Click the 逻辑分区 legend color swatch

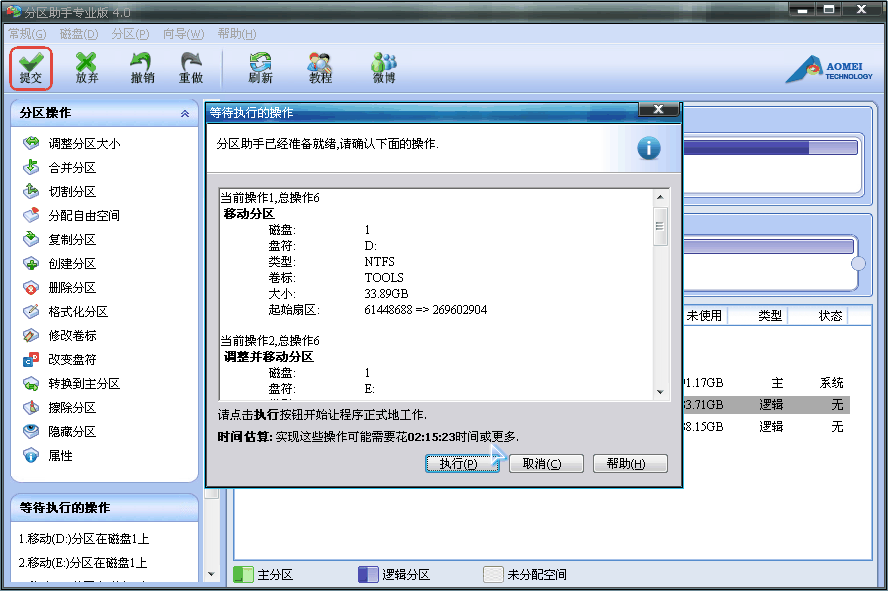(x=368, y=575)
